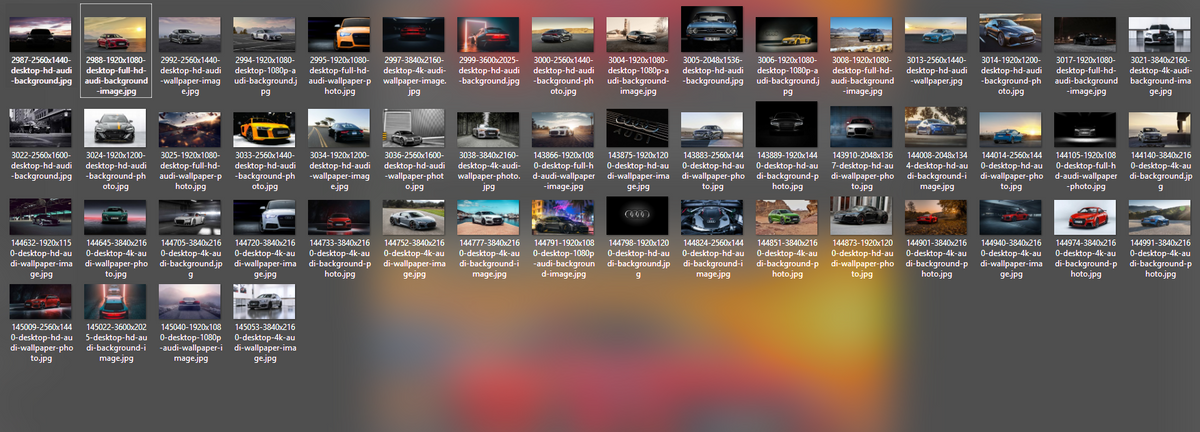Click file name starting '144824-2560x1440'
Viewport: 1200px width, 432px height.
coord(713,257)
